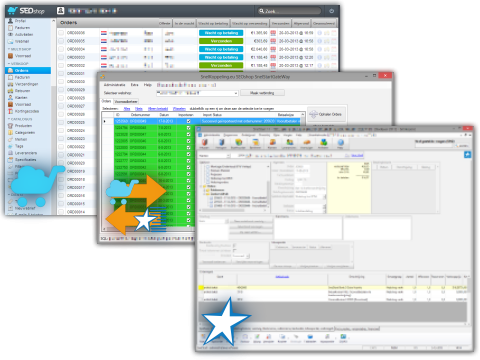Tick the checkbox for order ORD00006
This screenshot has width=480, height=360.
coord(61,33)
